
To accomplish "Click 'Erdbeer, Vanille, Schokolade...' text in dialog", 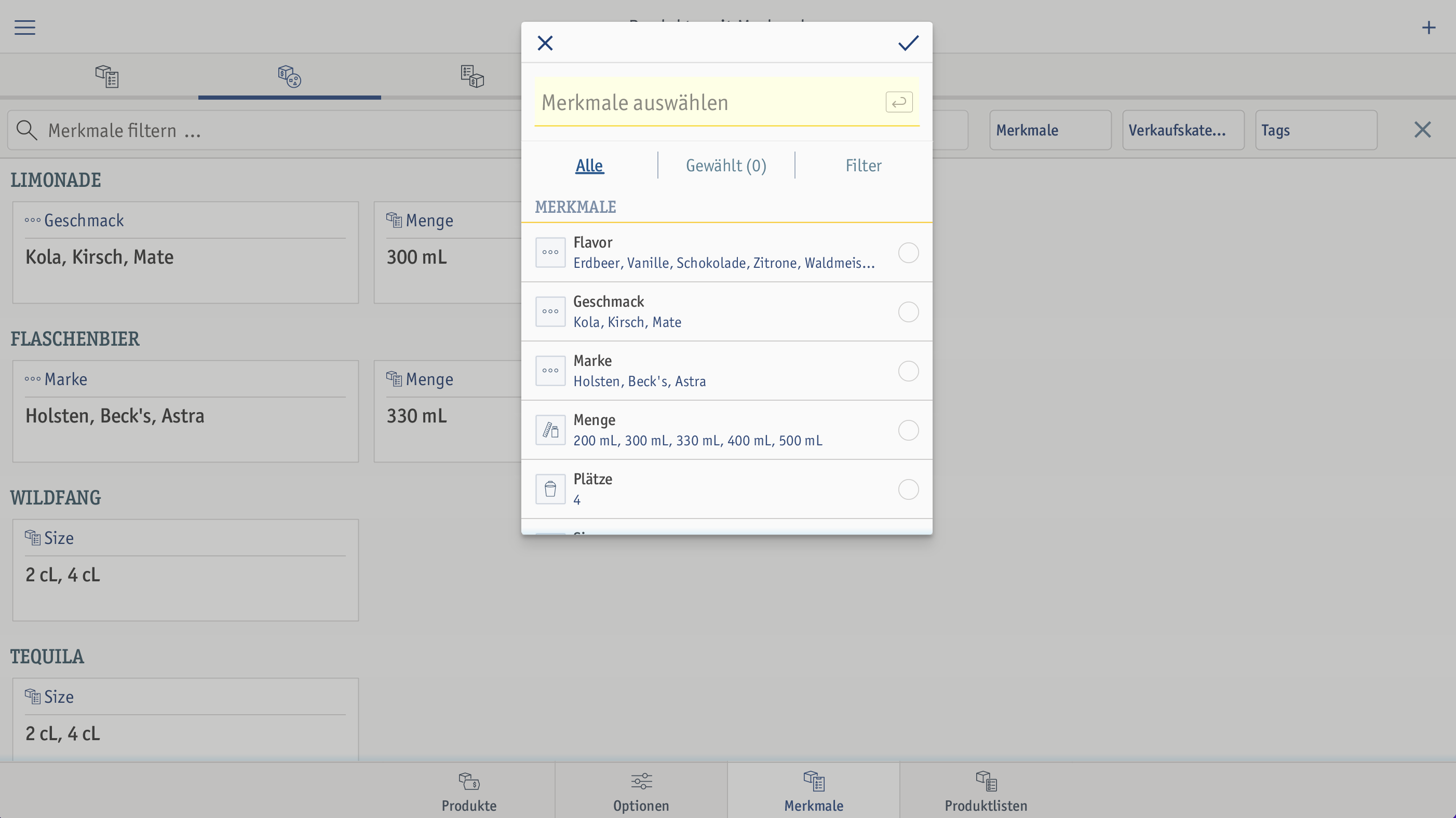I will point(724,263).
